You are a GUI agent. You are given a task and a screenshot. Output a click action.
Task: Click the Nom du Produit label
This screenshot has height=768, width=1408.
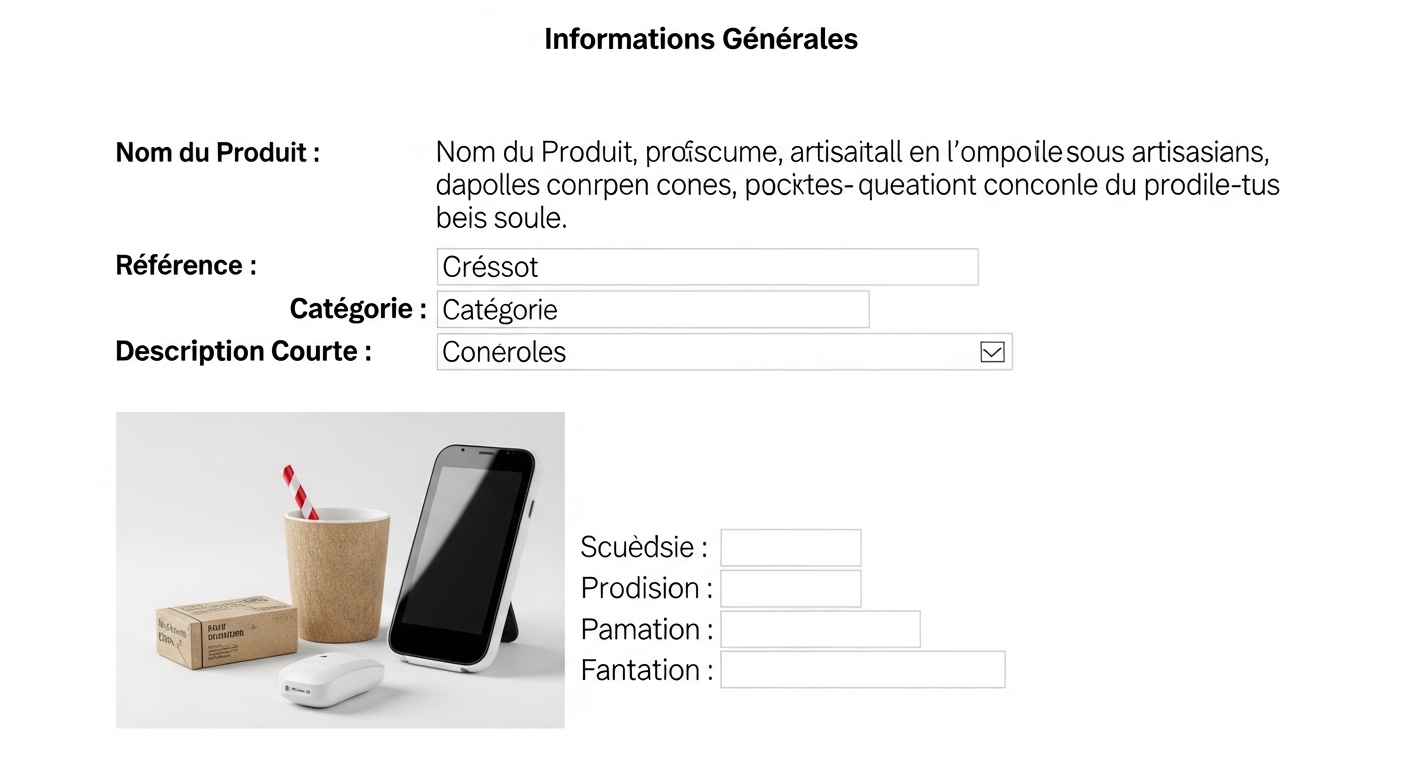[218, 153]
